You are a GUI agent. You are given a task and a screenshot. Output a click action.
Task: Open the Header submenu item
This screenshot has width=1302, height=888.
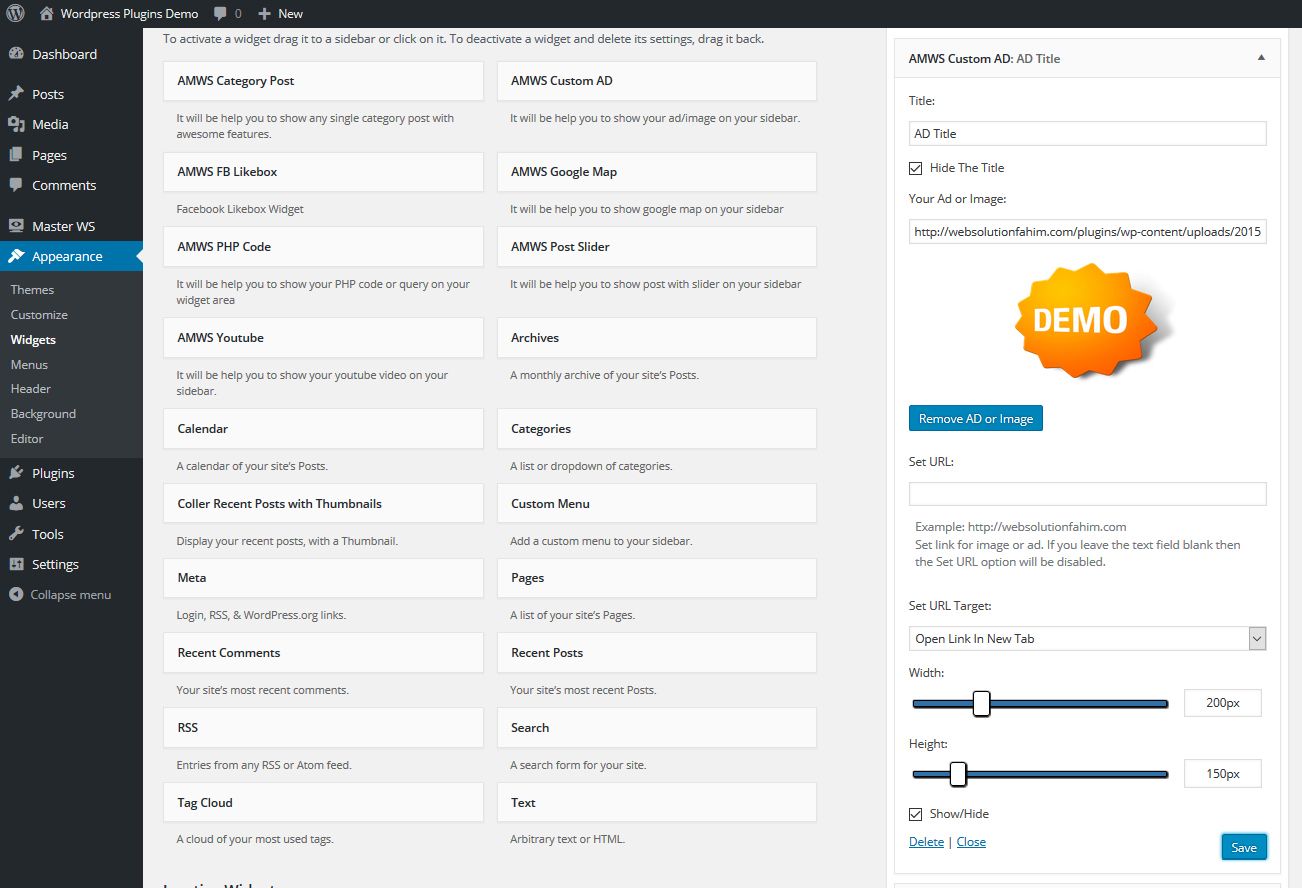[31, 389]
